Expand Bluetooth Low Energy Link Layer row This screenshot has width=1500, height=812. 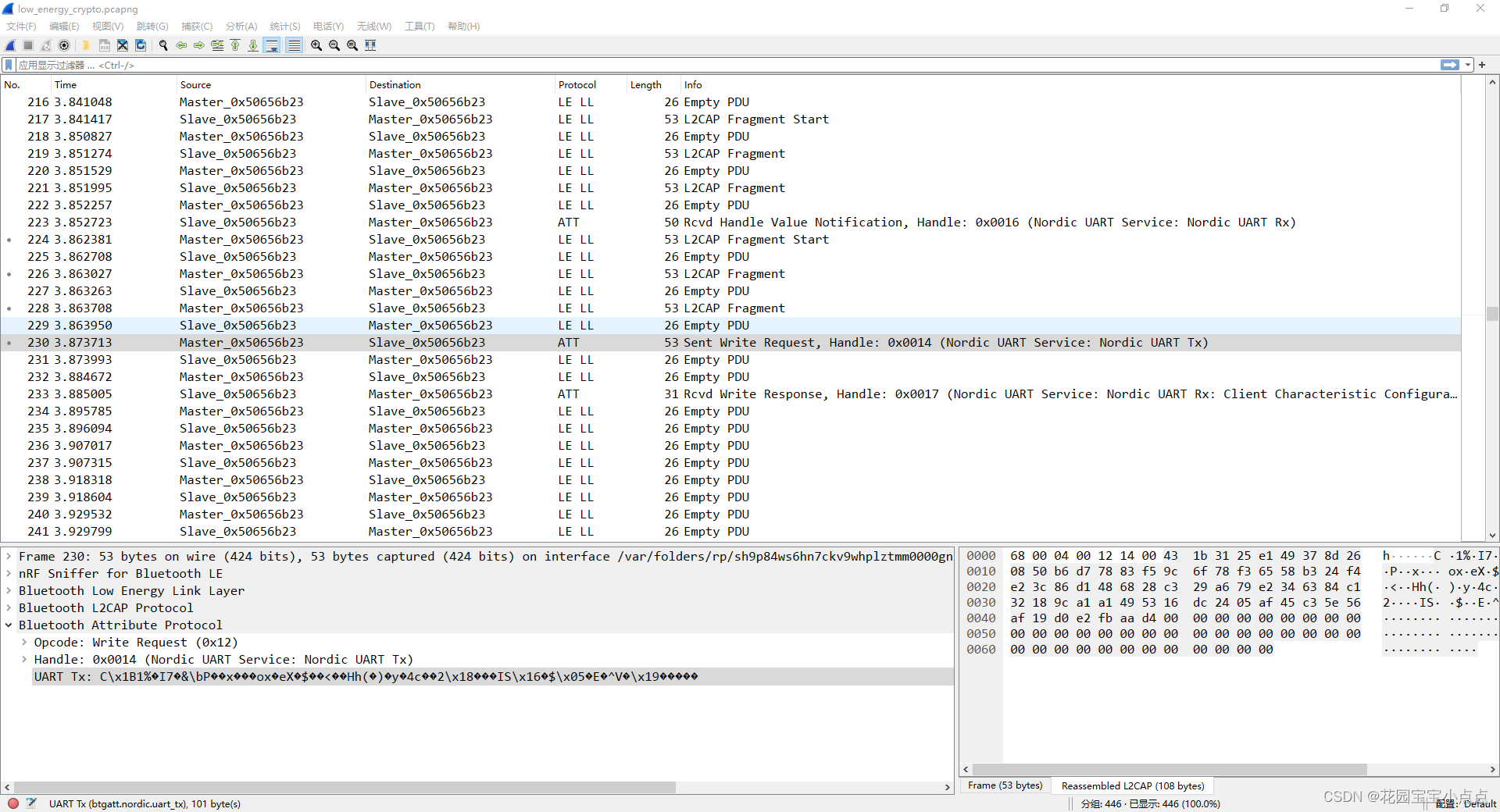pyautogui.click(x=9, y=590)
